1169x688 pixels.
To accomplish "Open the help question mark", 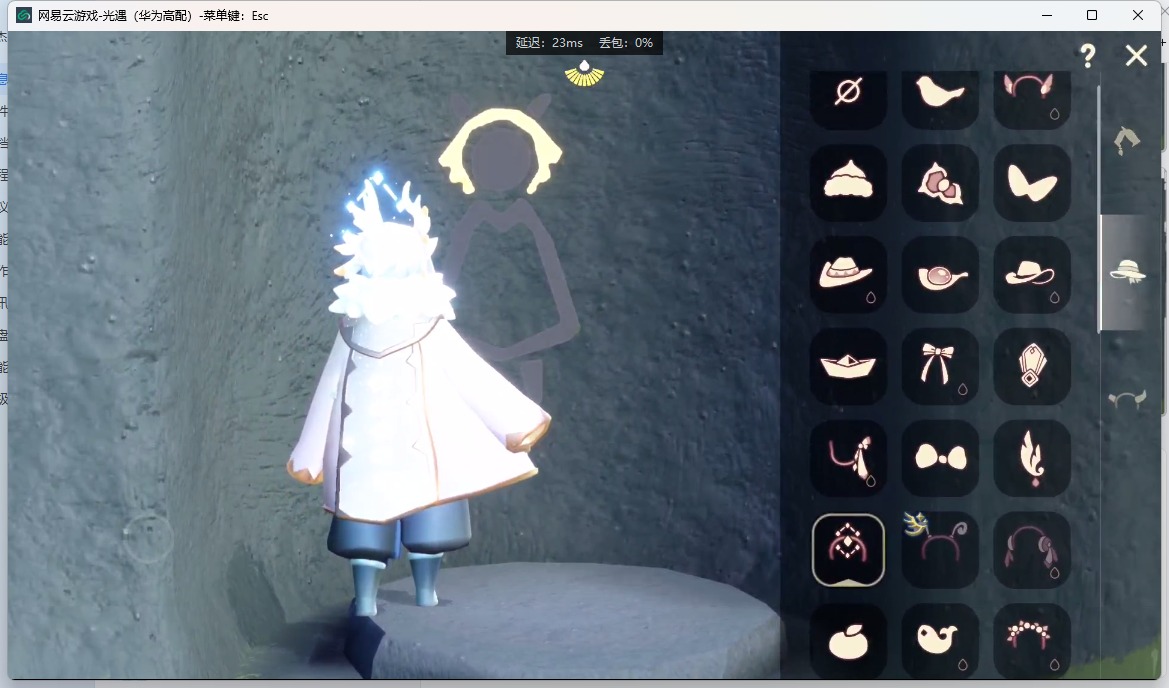I will point(1088,56).
